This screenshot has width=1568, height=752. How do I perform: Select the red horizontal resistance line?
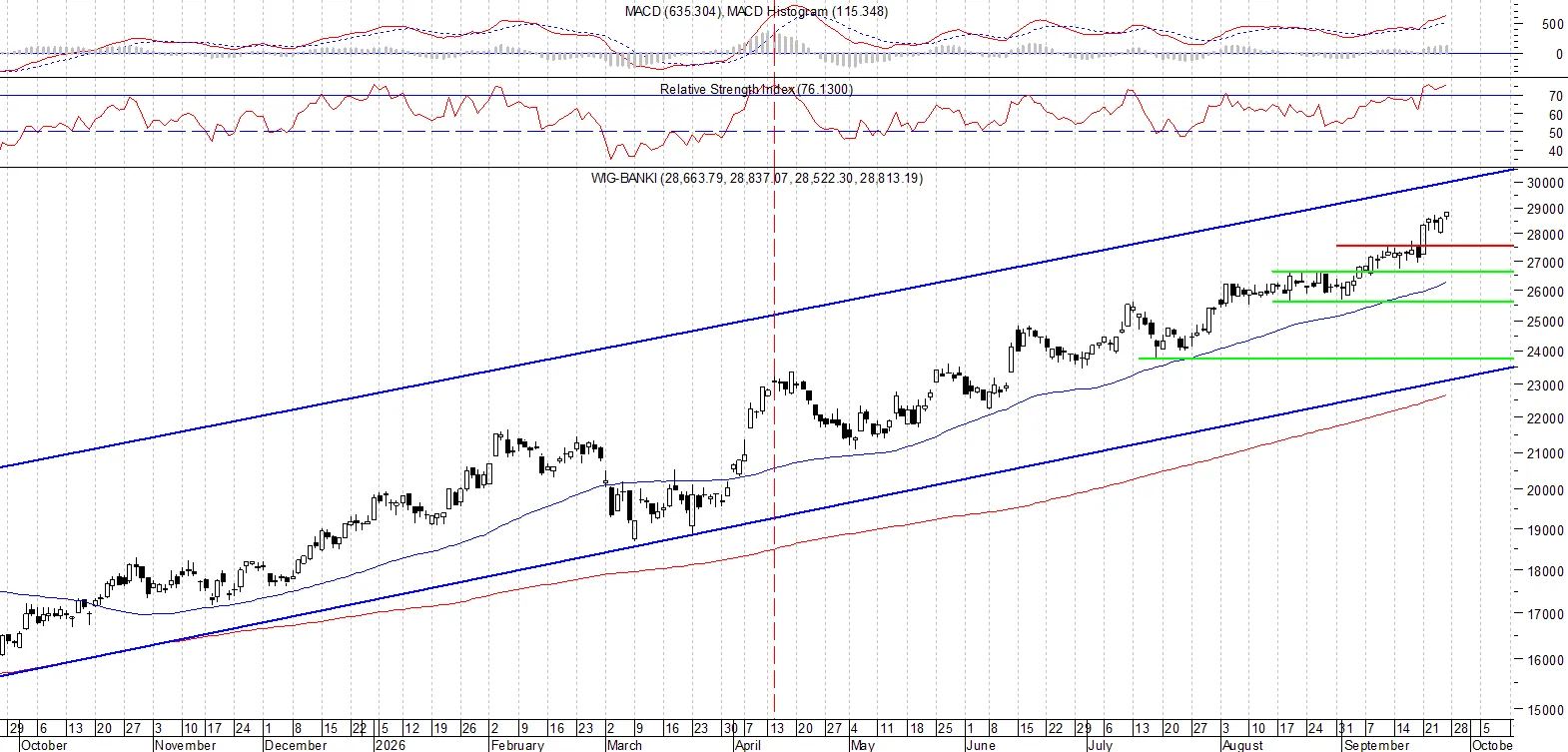(1425, 245)
